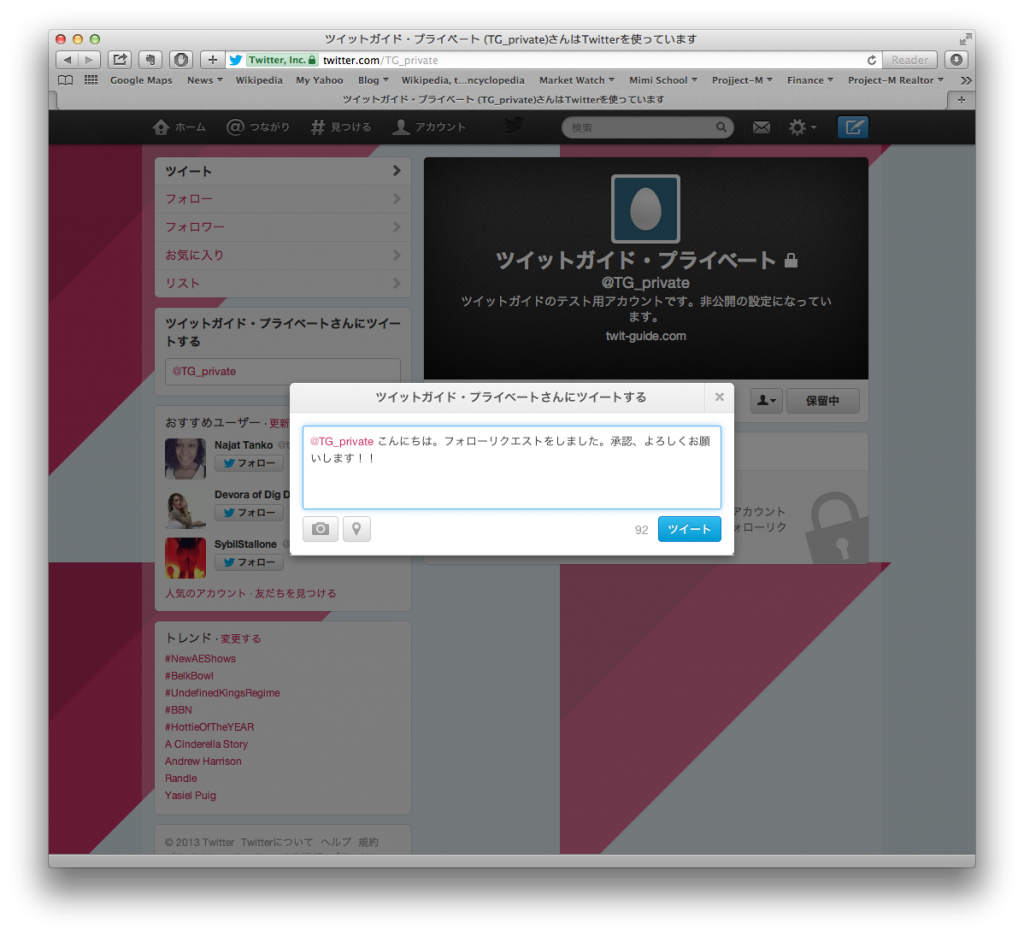Follow SybilStallone with フォロー button
The image size is (1024, 935).
coord(249,563)
